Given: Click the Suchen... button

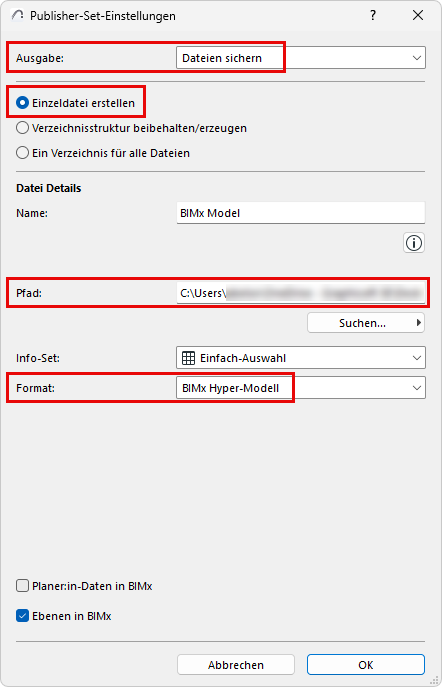Looking at the screenshot, I should pos(366,323).
